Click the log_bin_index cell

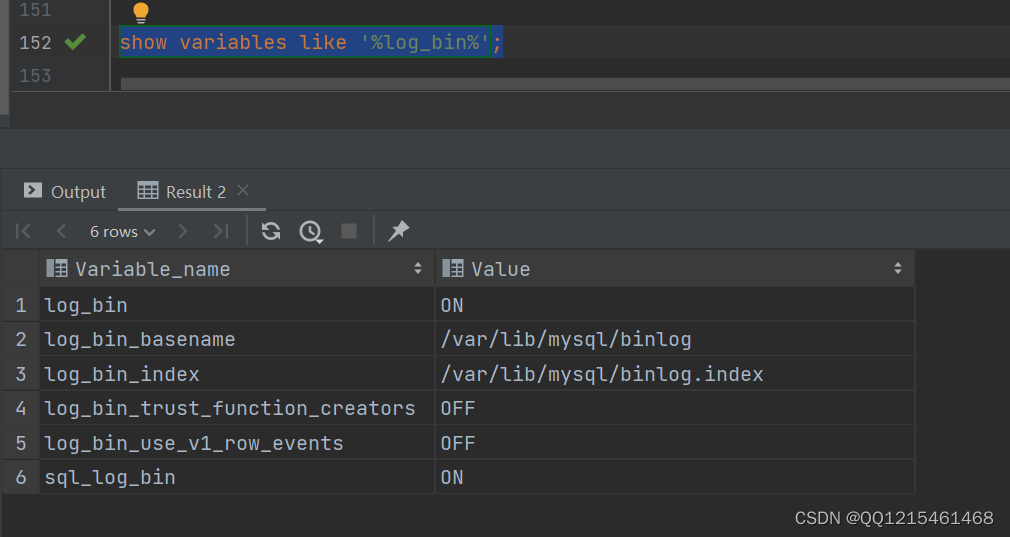click(237, 374)
